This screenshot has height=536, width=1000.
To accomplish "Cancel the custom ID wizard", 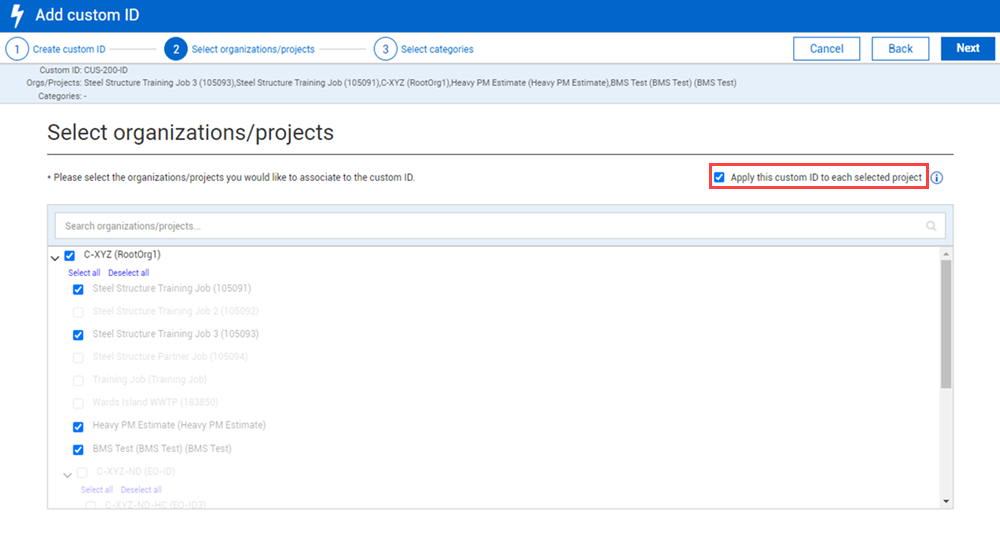I will click(x=826, y=49).
